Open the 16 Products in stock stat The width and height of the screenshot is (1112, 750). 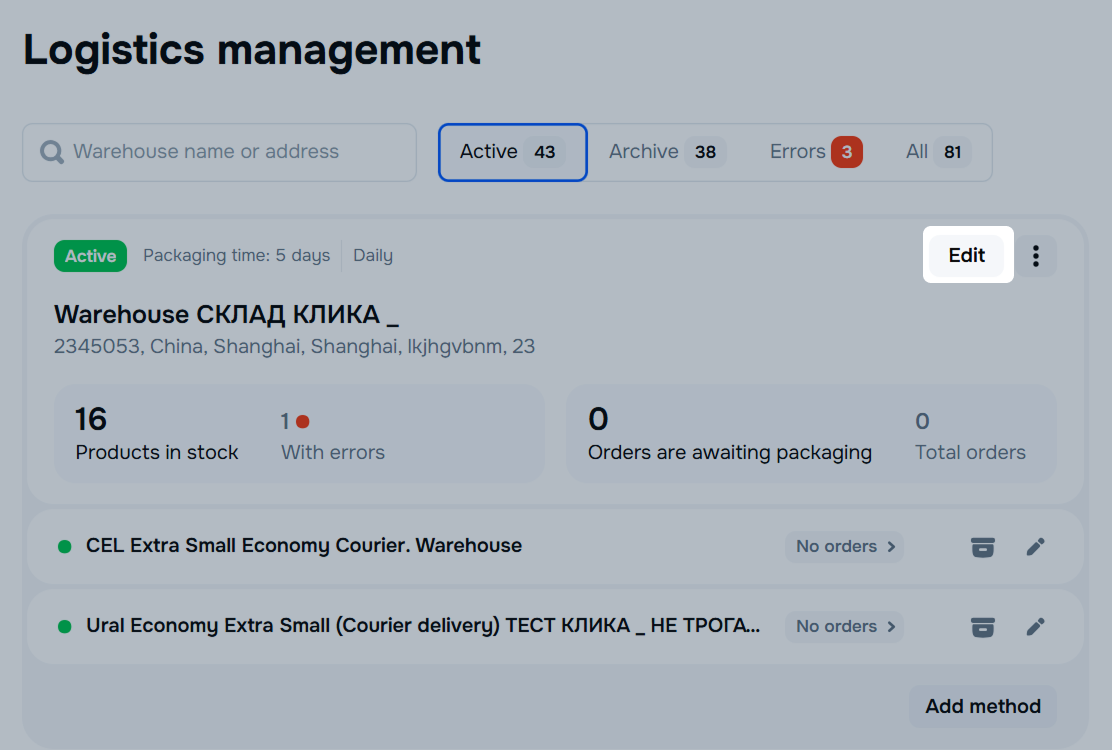pos(156,434)
